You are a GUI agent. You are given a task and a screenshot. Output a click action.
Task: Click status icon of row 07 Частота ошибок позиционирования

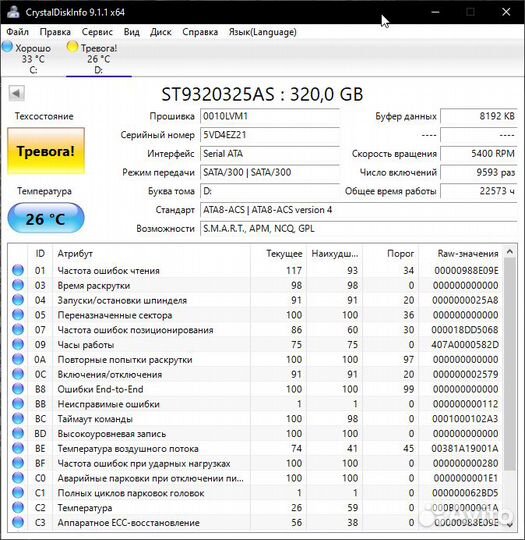[18, 329]
